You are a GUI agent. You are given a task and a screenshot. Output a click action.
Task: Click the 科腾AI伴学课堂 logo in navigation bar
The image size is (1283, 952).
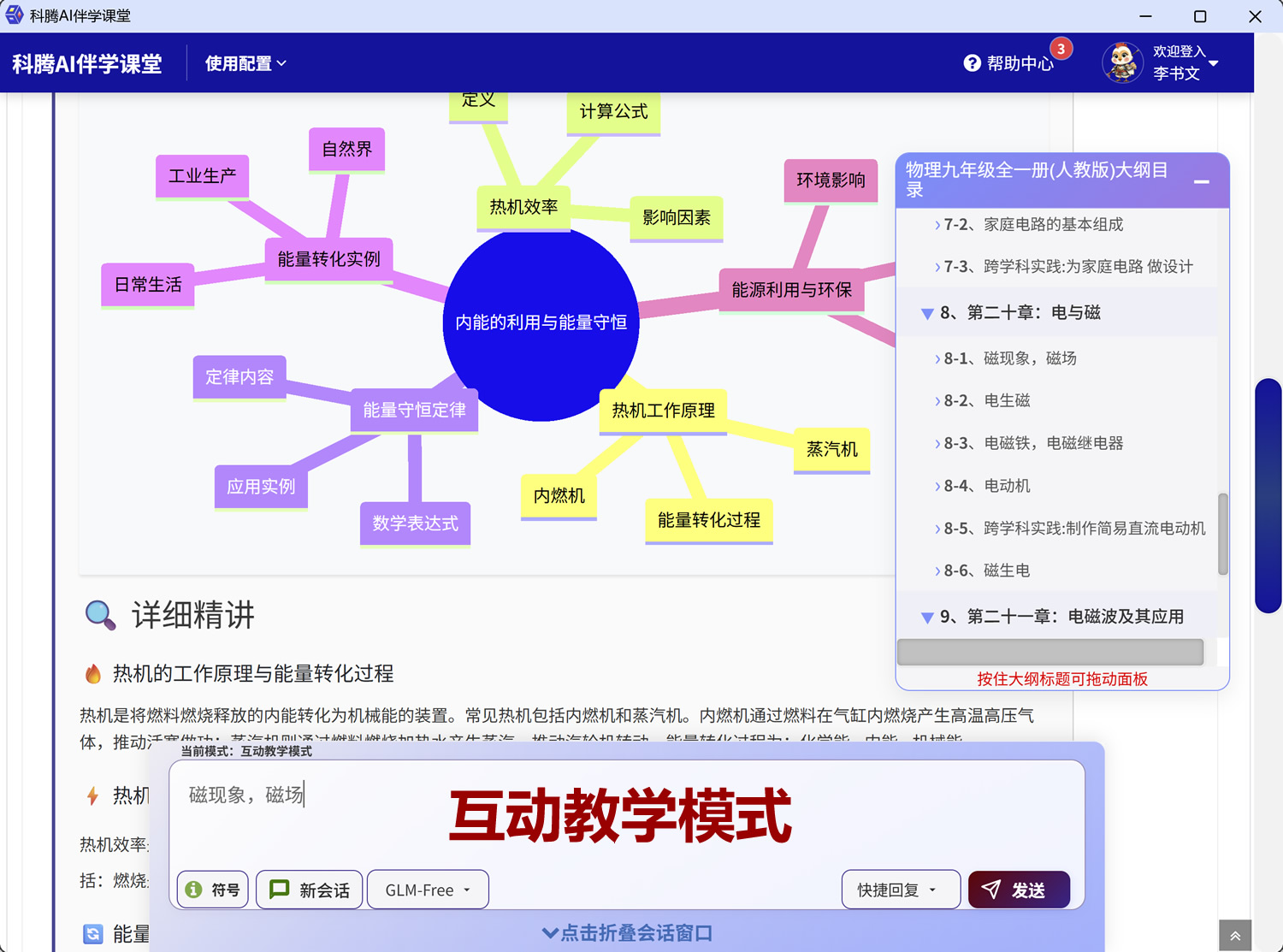pyautogui.click(x=86, y=63)
